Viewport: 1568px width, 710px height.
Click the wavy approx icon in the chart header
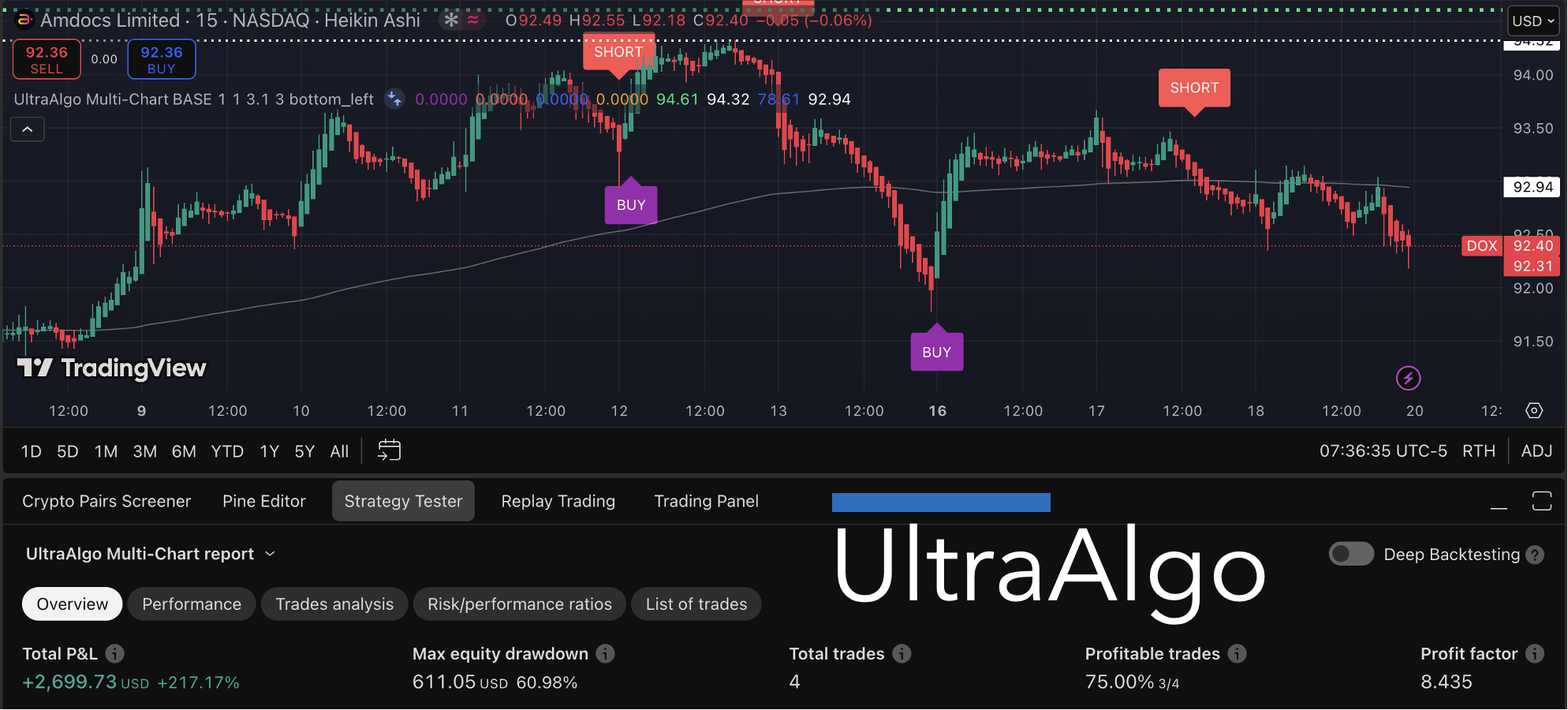(x=473, y=20)
